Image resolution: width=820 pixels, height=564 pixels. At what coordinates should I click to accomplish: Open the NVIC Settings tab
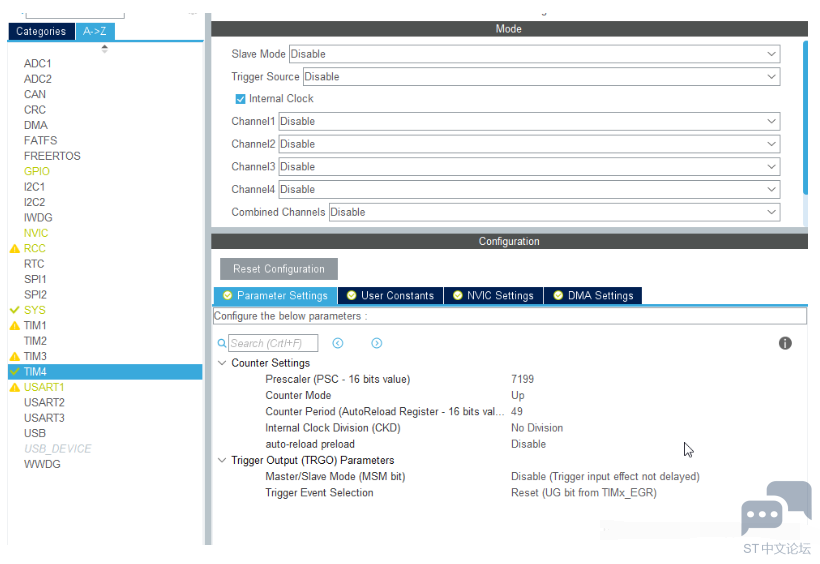(494, 296)
